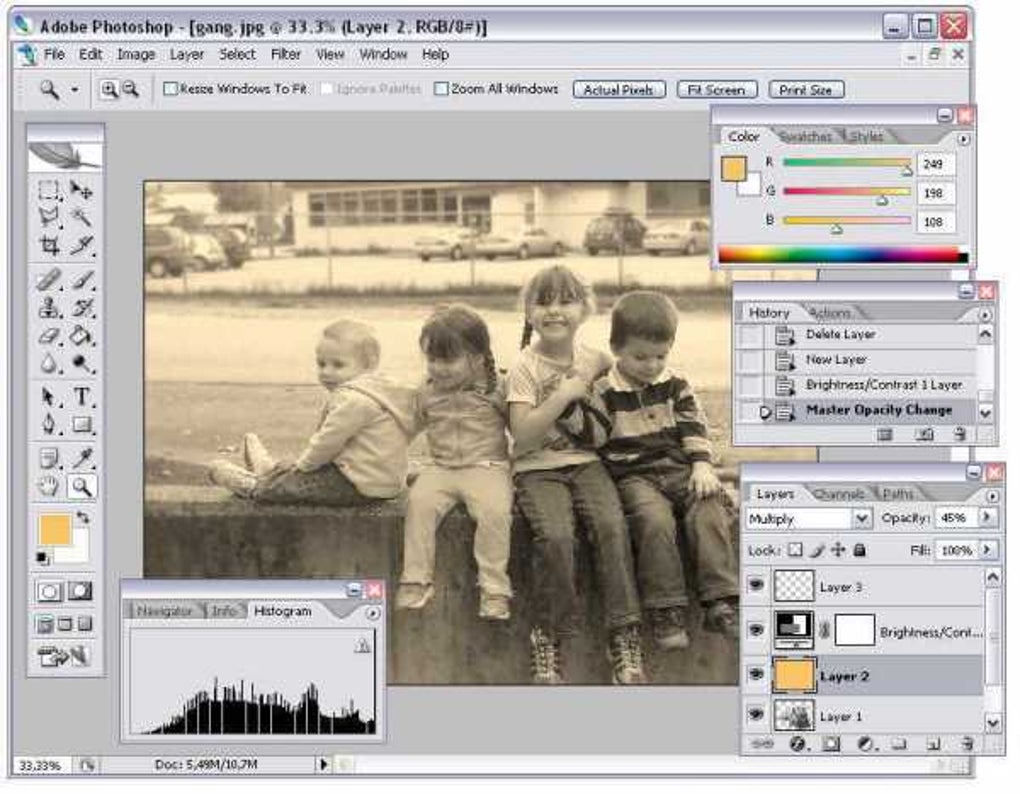Select the Clone Stamp tool
The image size is (1020, 794).
49,308
